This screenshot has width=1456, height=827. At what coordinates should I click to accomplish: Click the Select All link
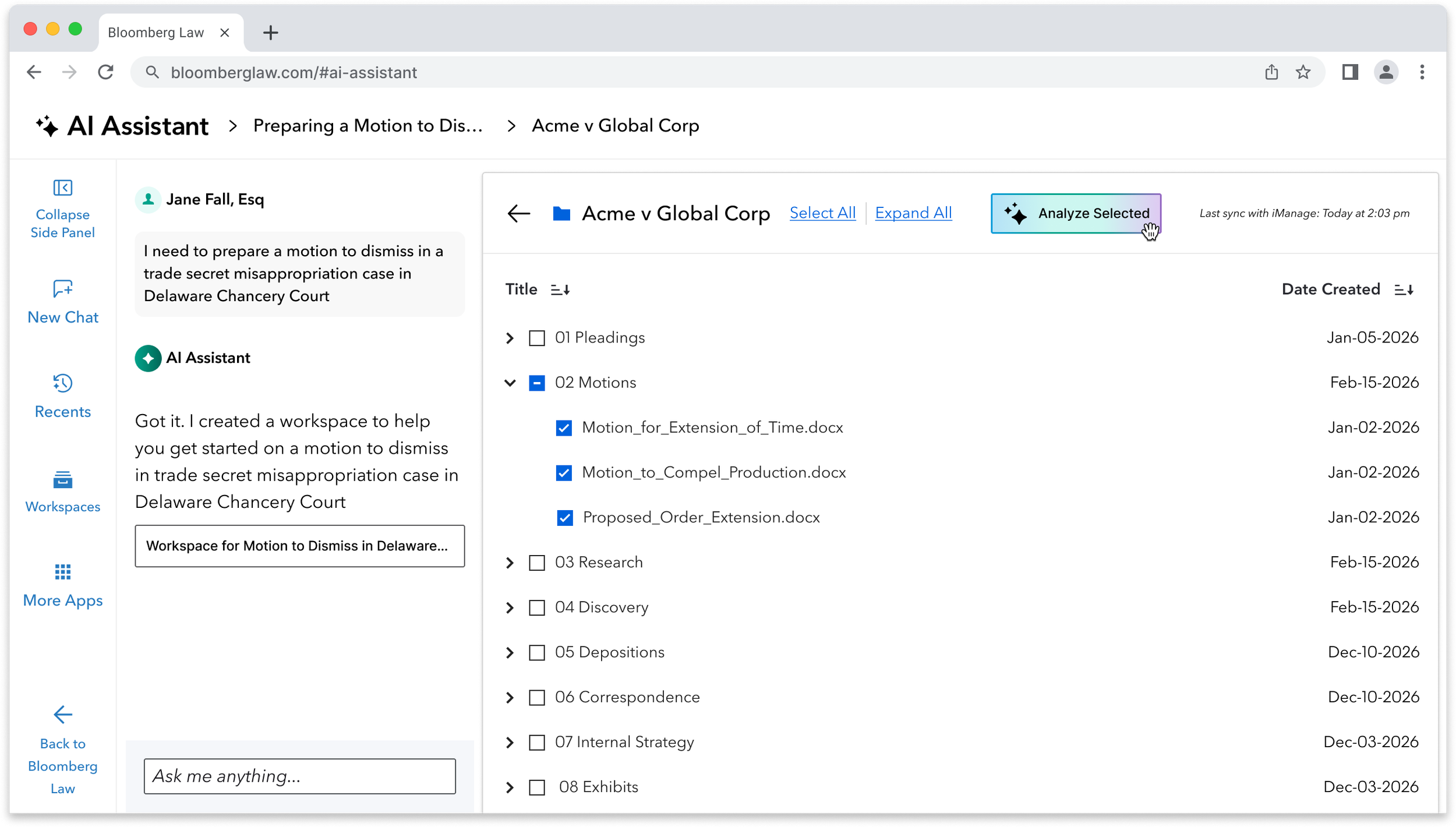822,213
